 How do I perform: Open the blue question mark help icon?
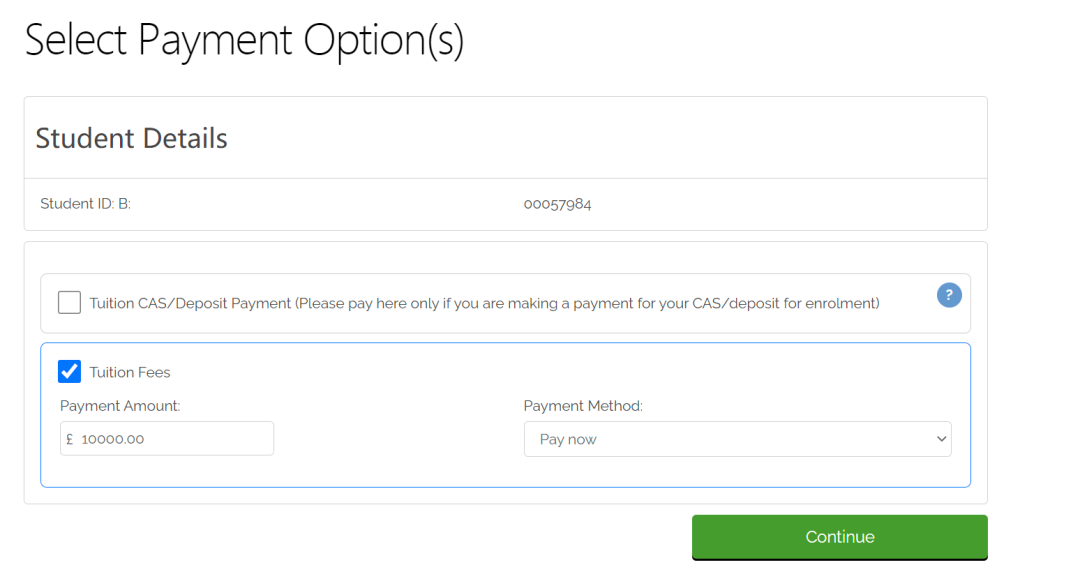948,295
